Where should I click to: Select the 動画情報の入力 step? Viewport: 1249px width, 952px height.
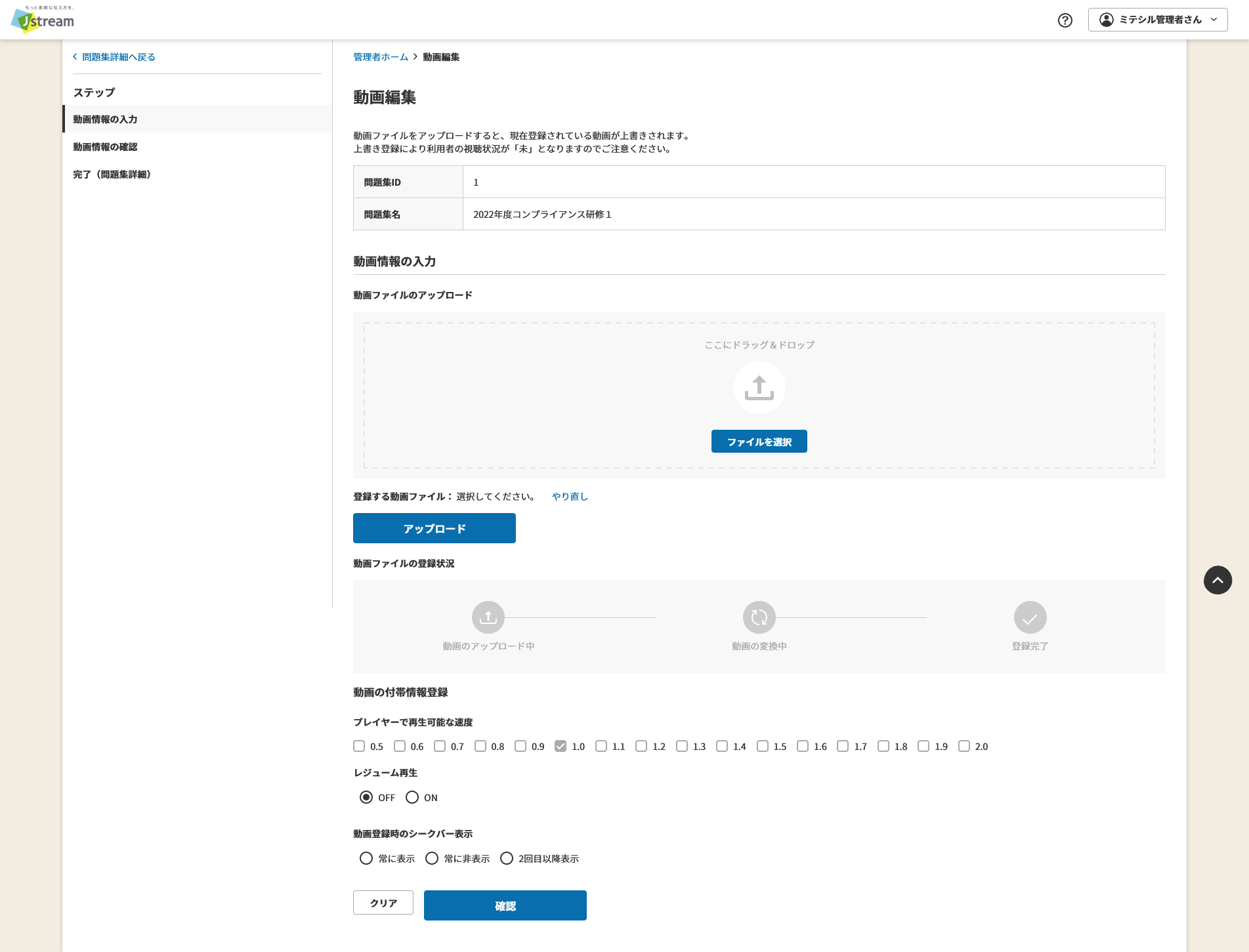197,119
